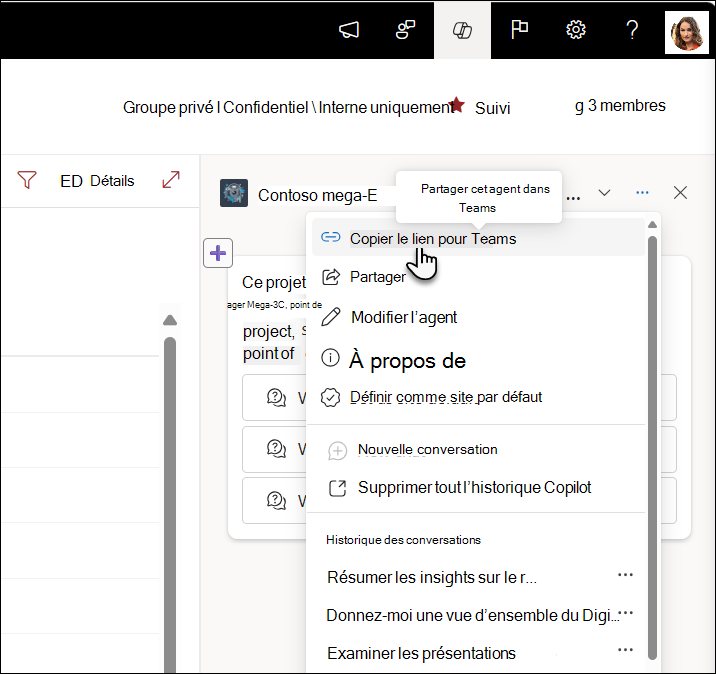Image resolution: width=716 pixels, height=674 pixels.
Task: Click the Contoso mega-E agent title
Action: [x=317, y=195]
